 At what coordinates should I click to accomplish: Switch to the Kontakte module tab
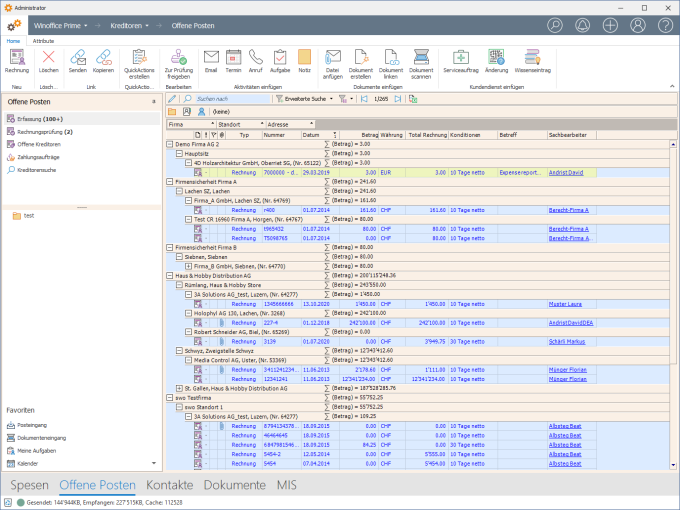pos(169,485)
